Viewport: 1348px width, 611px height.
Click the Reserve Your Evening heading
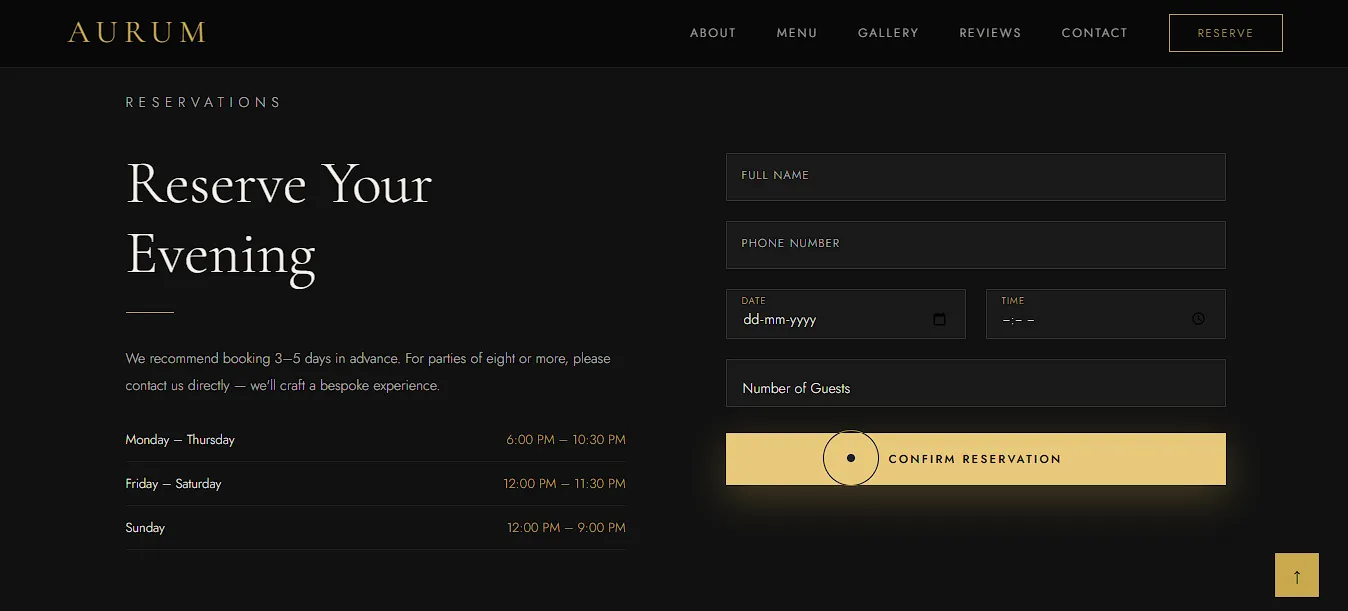(x=280, y=218)
